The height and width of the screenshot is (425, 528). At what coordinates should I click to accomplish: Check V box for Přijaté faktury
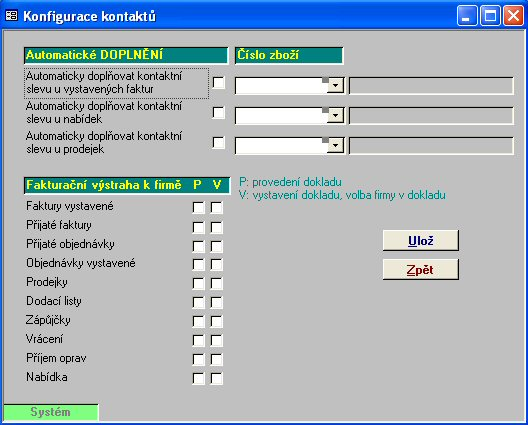(x=217, y=227)
